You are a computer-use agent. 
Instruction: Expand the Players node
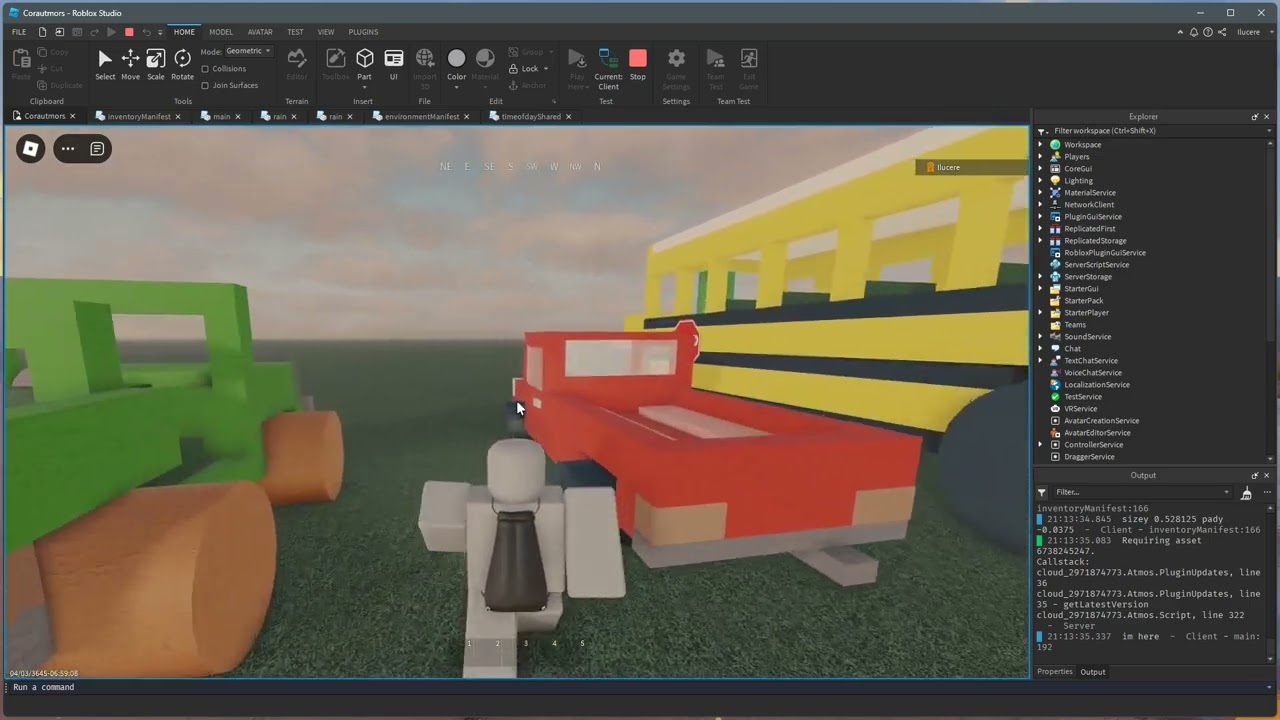1040,157
